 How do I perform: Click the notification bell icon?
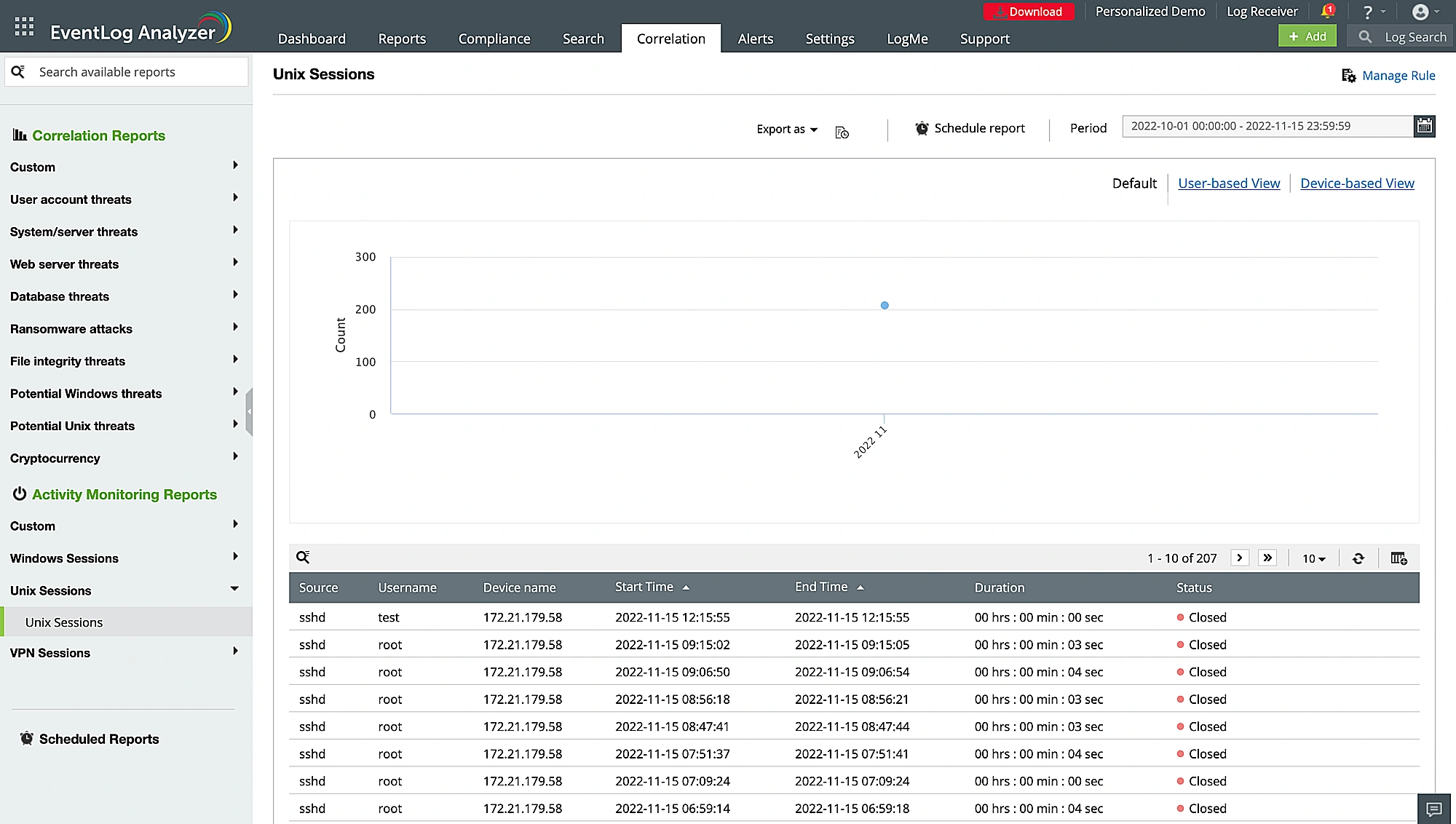pyautogui.click(x=1327, y=12)
